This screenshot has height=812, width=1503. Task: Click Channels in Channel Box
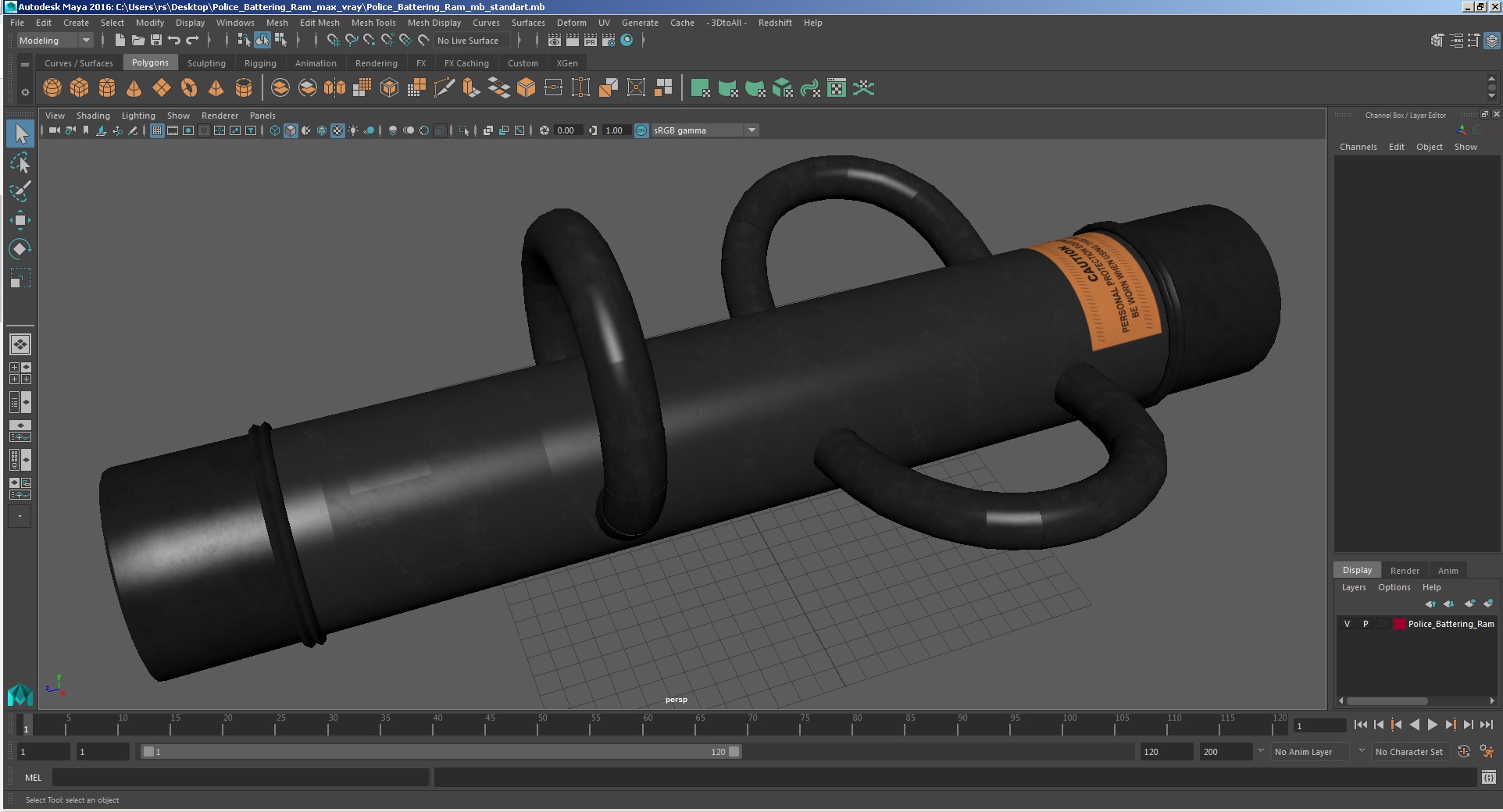[x=1358, y=147]
